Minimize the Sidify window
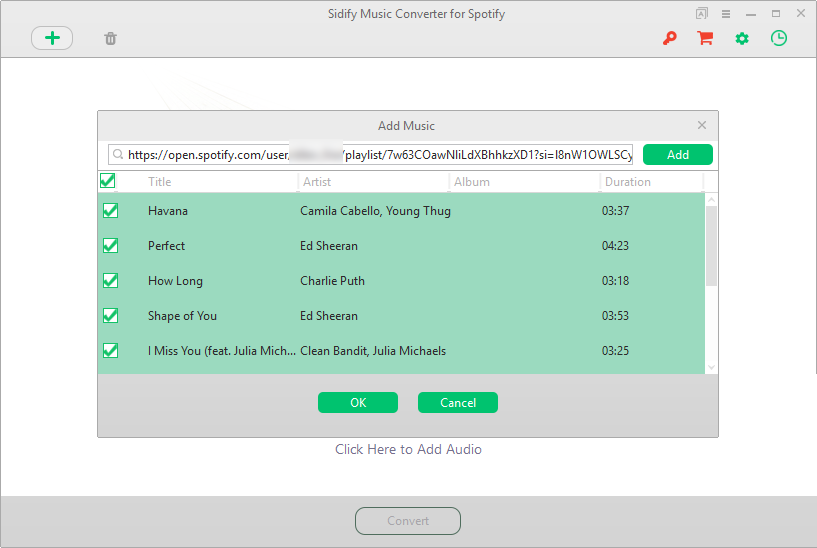The image size is (817, 548). [751, 14]
